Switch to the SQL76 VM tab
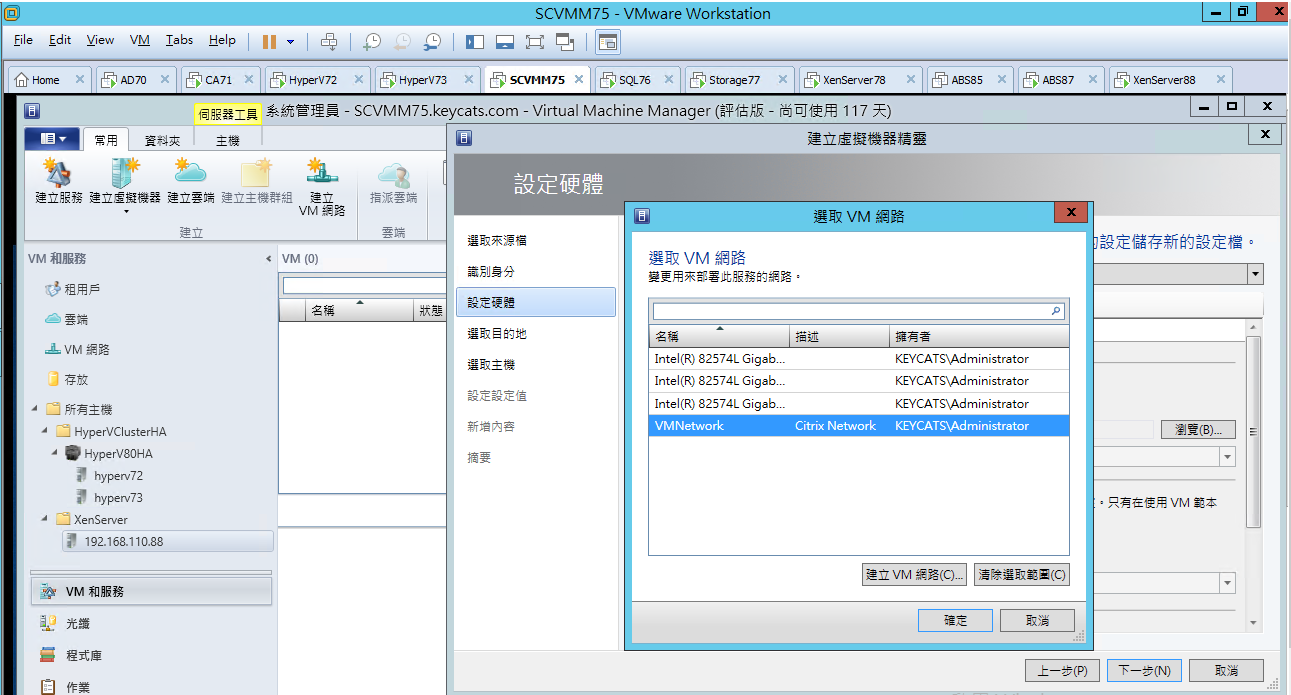The width and height of the screenshot is (1291, 695). click(x=634, y=80)
